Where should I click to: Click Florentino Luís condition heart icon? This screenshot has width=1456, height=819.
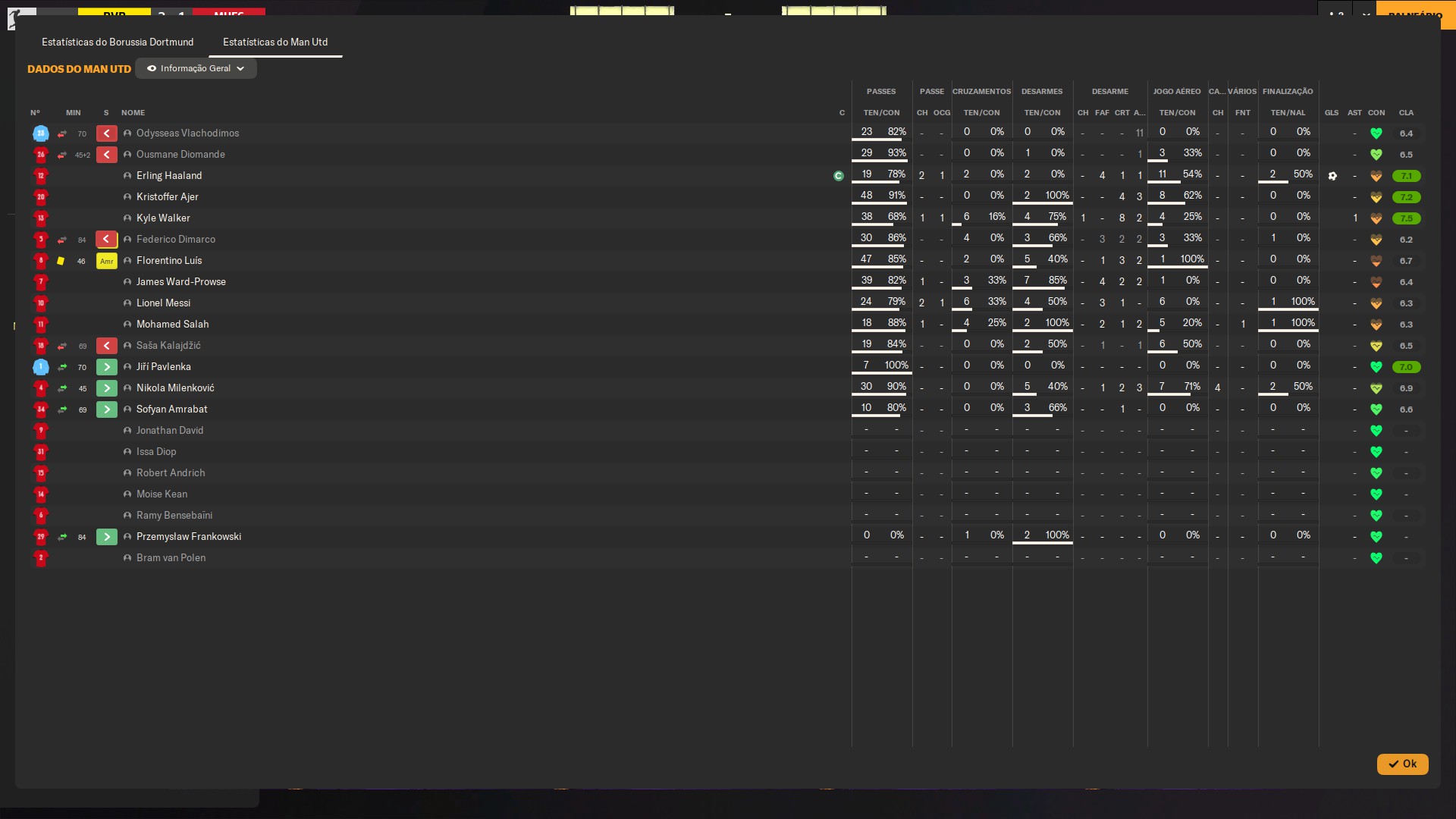pos(1376,261)
